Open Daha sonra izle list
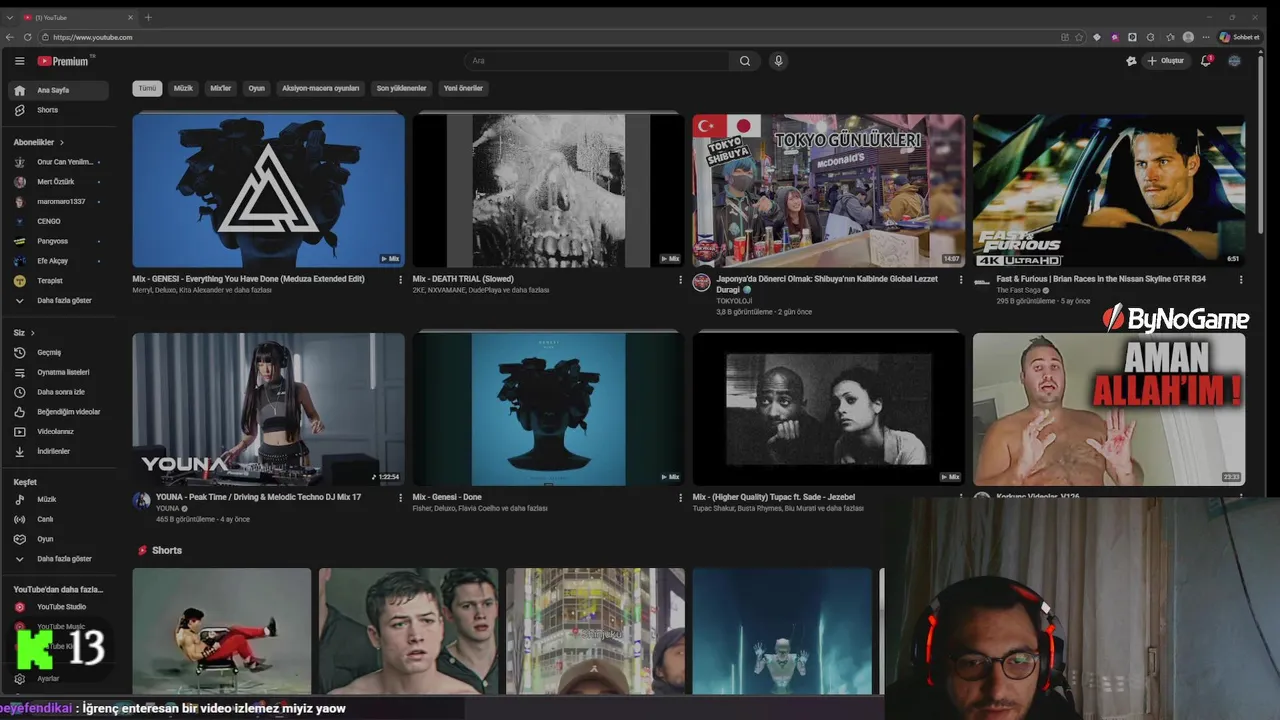1280x720 pixels. pos(60,392)
